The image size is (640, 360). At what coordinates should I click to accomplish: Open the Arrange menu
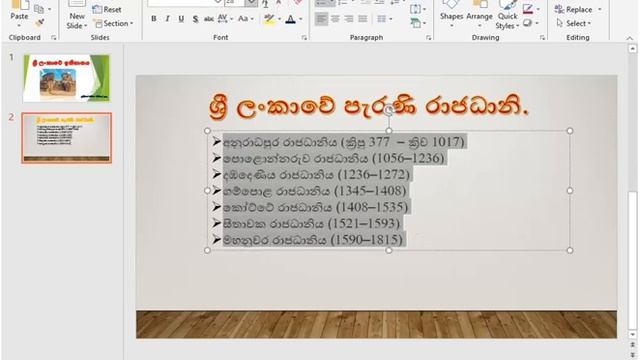[x=479, y=15]
